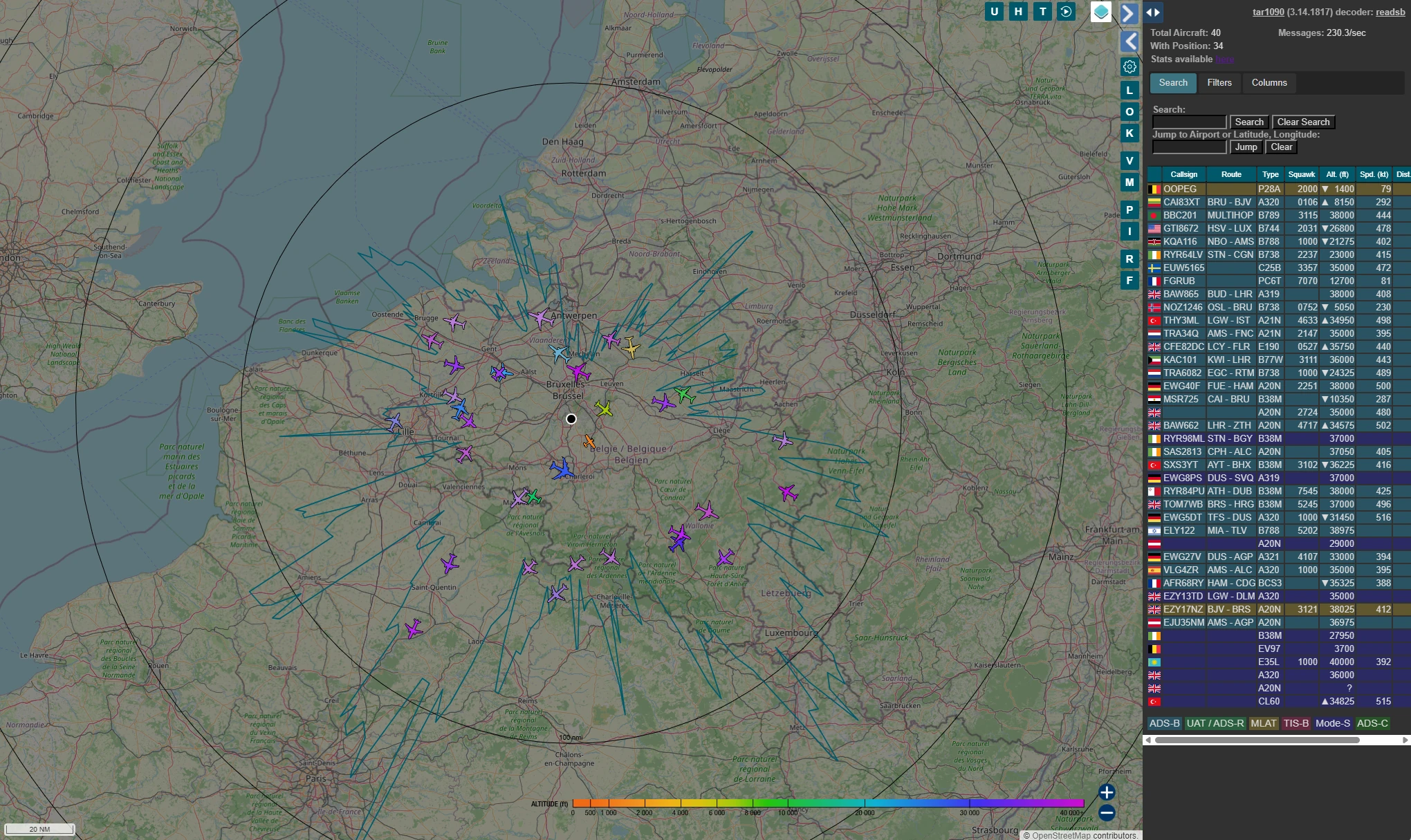Image resolution: width=1411 pixels, height=840 pixels.
Task: Select the KAC101 aircraft row
Action: 1278,360
